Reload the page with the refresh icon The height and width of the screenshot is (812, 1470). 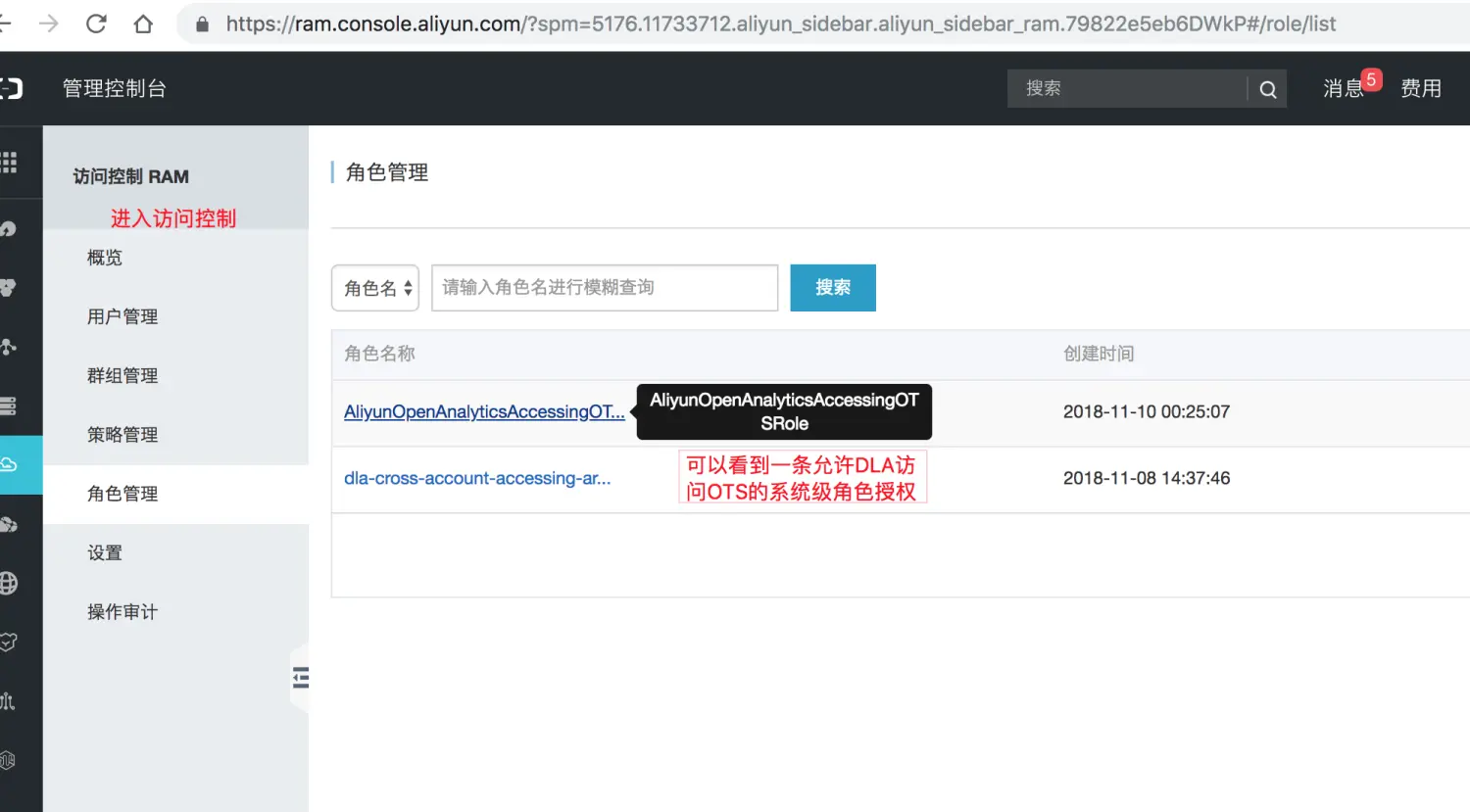[96, 24]
